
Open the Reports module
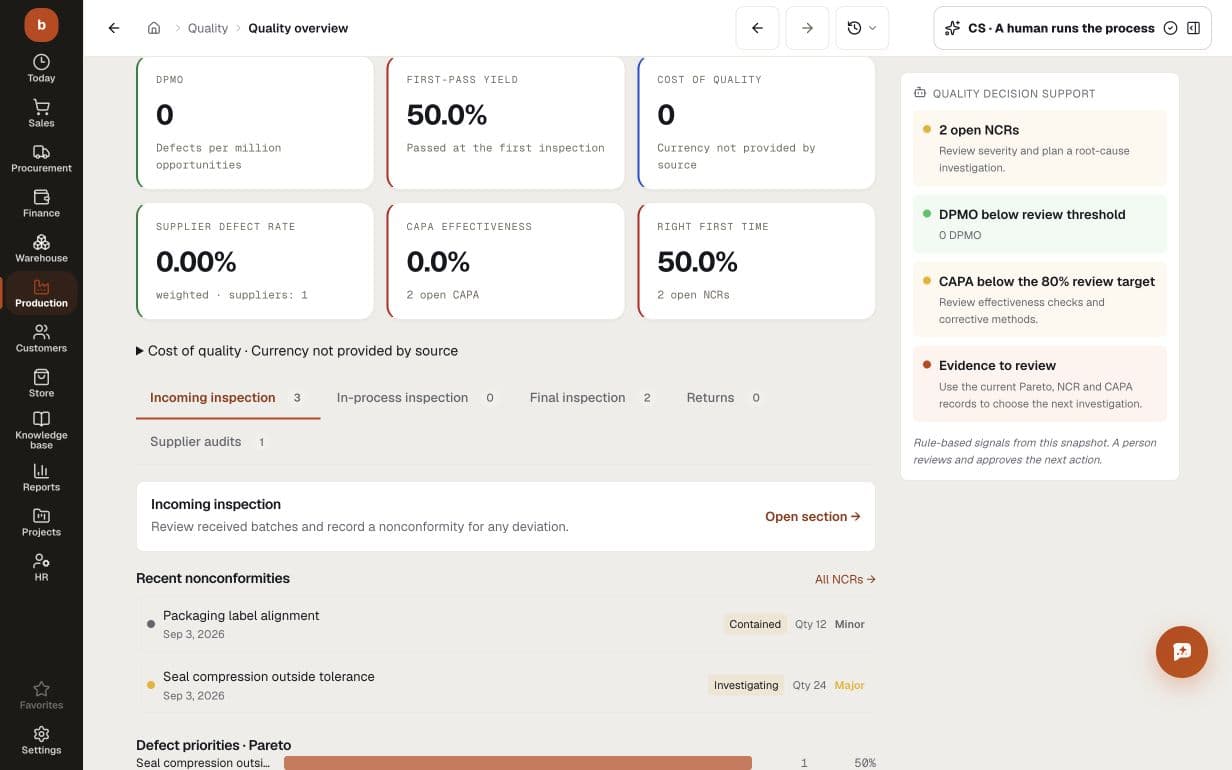click(41, 477)
